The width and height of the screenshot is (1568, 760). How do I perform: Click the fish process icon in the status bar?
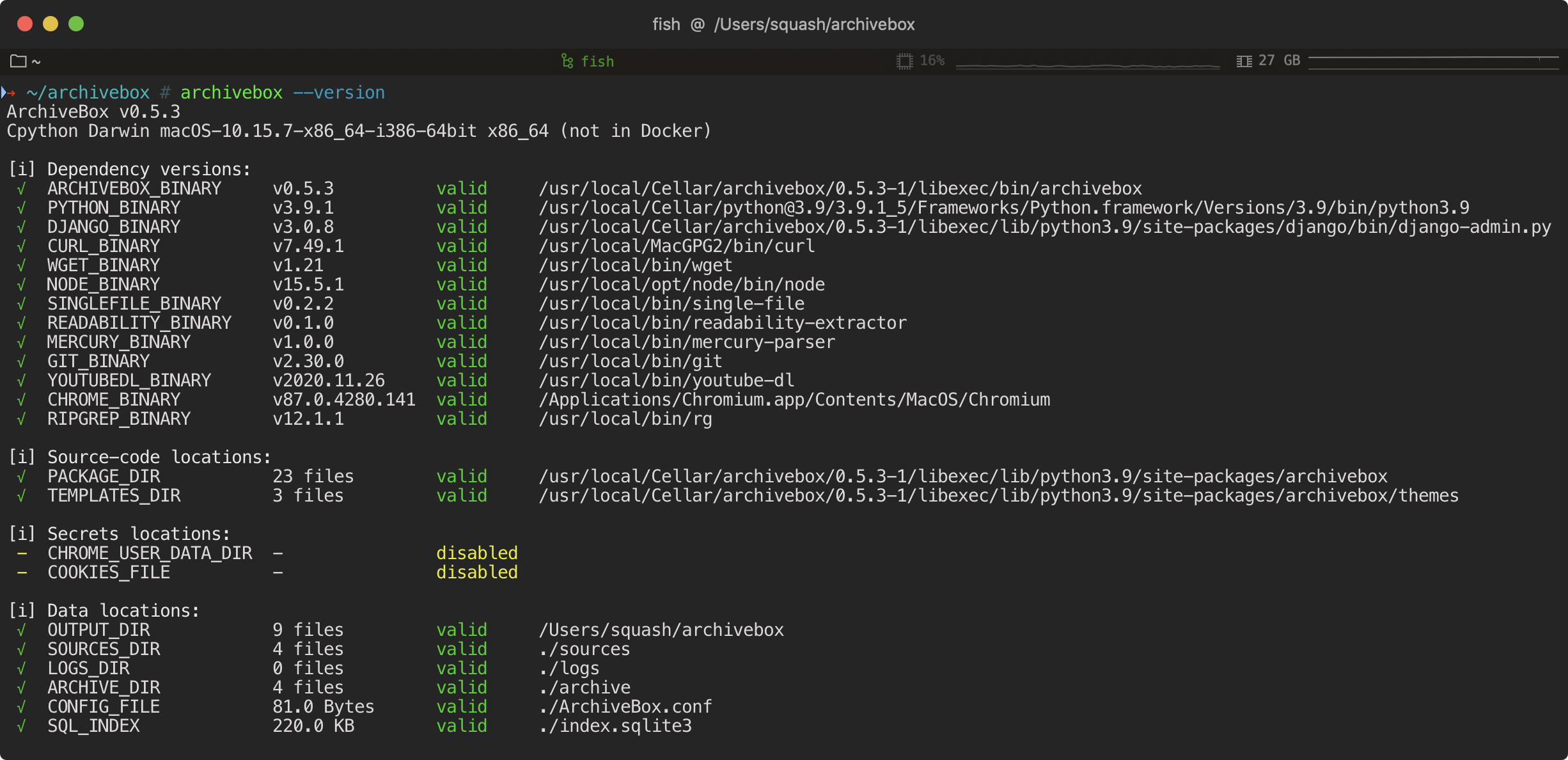(x=567, y=61)
